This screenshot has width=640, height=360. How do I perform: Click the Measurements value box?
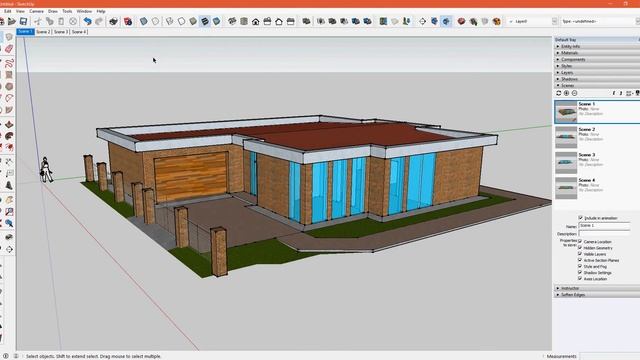(x=609, y=356)
